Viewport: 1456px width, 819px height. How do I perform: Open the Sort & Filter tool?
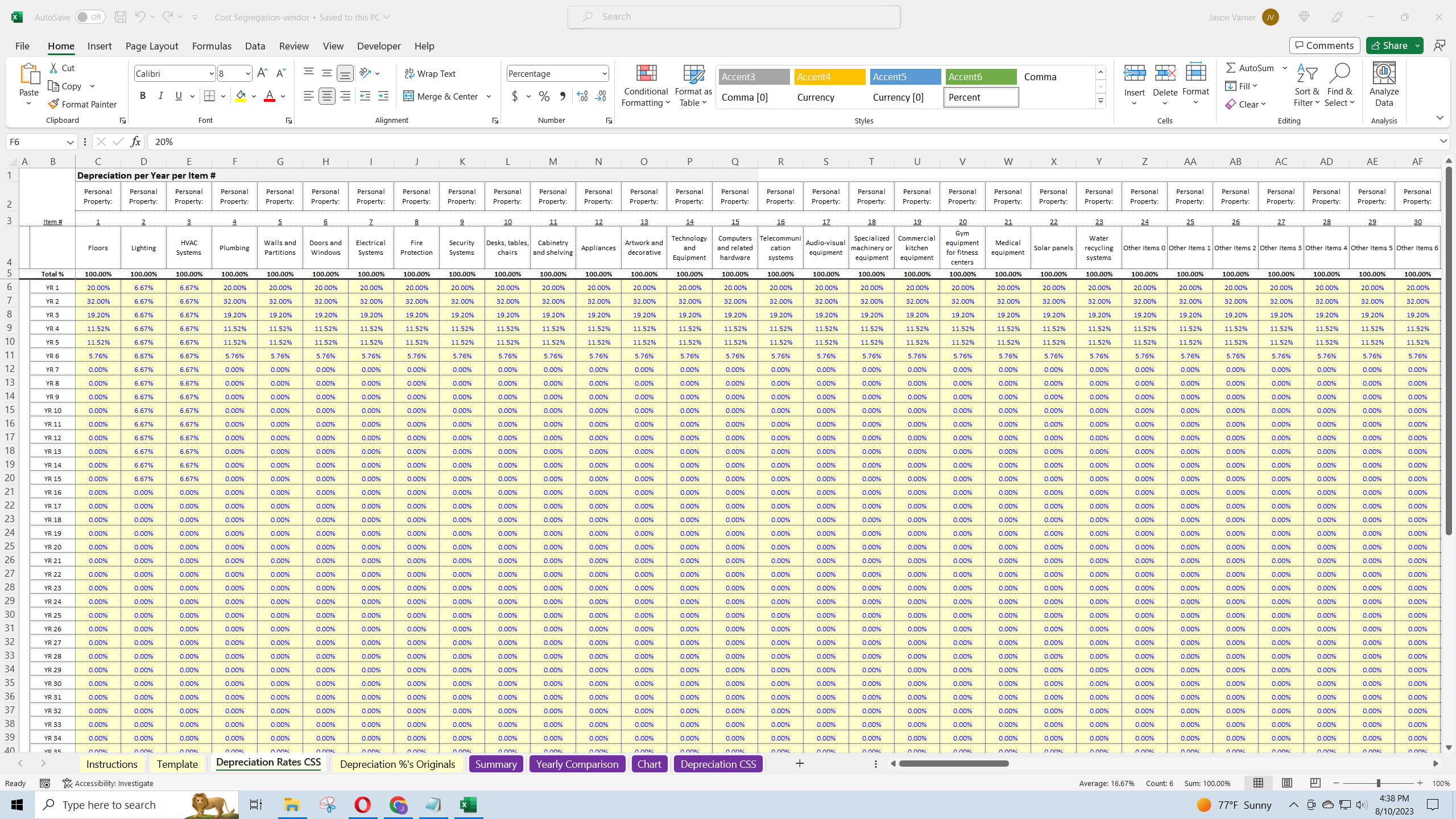(x=1306, y=86)
